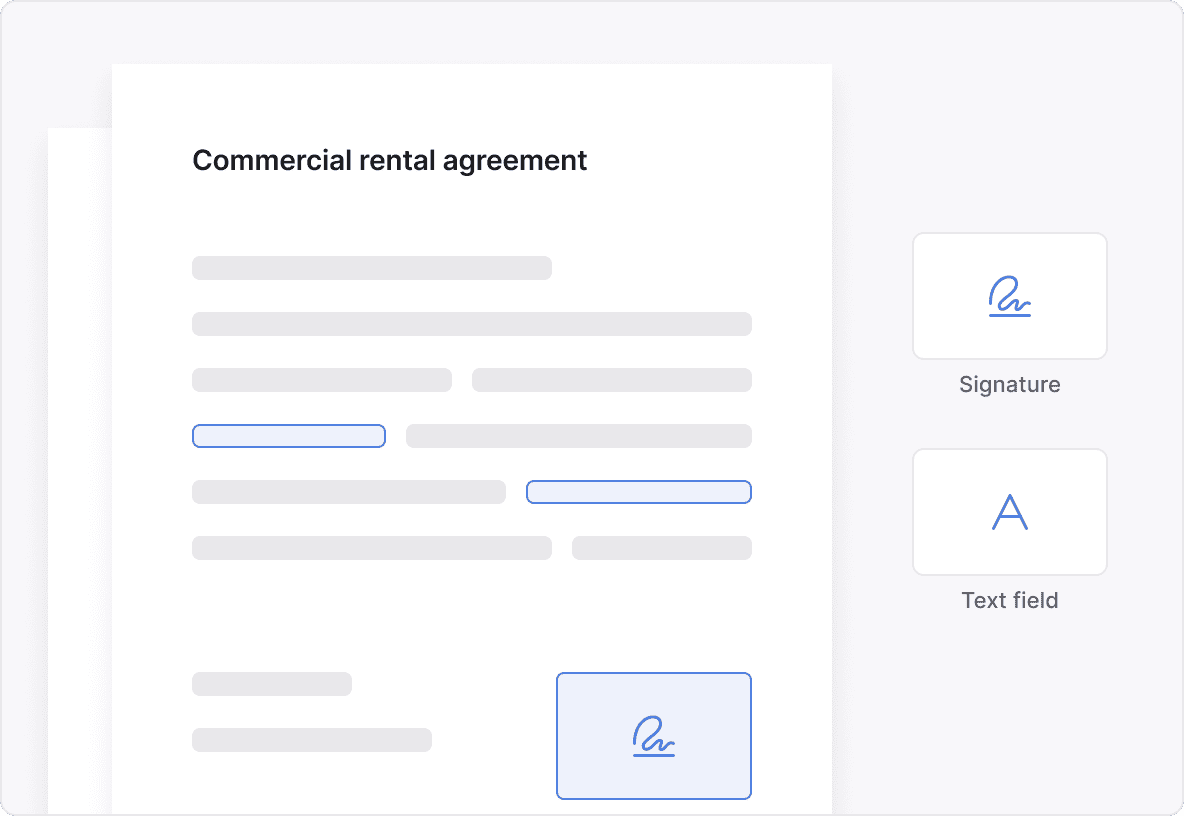Select the back page behind the document
The image size is (1184, 816).
pyautogui.click(x=79, y=470)
